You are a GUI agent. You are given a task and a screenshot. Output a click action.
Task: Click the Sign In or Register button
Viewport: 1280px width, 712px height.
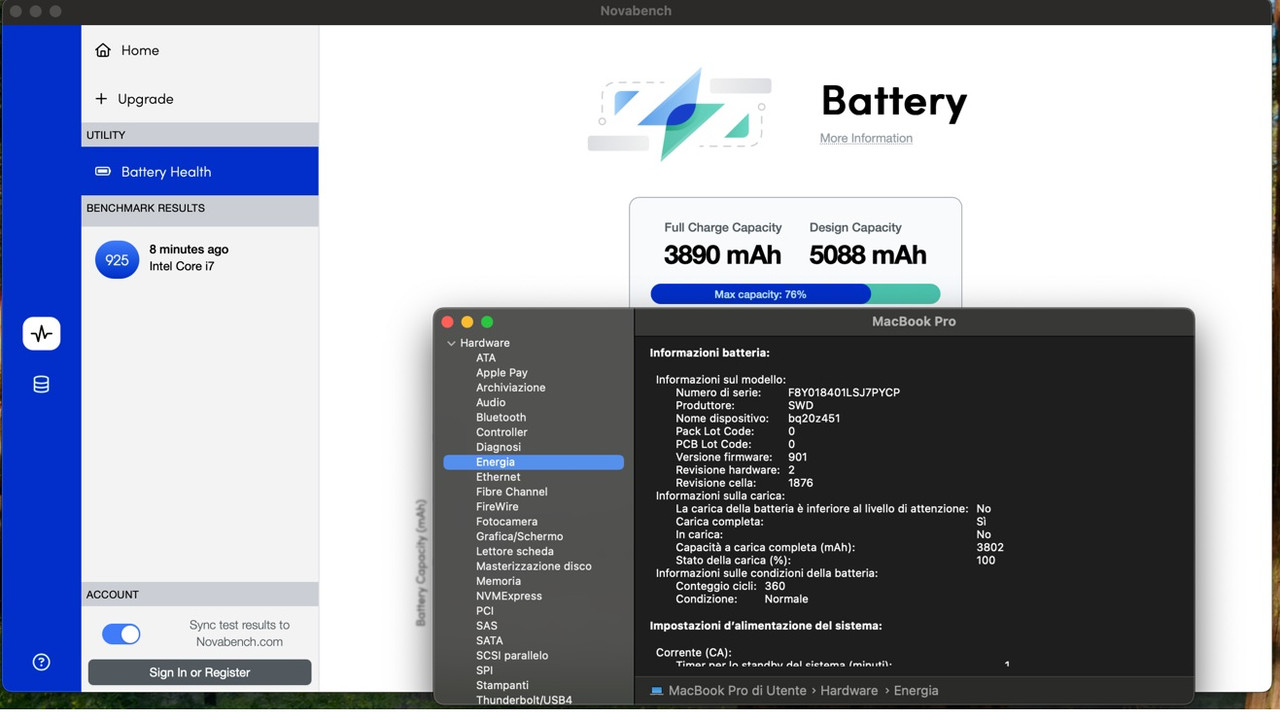[200, 672]
